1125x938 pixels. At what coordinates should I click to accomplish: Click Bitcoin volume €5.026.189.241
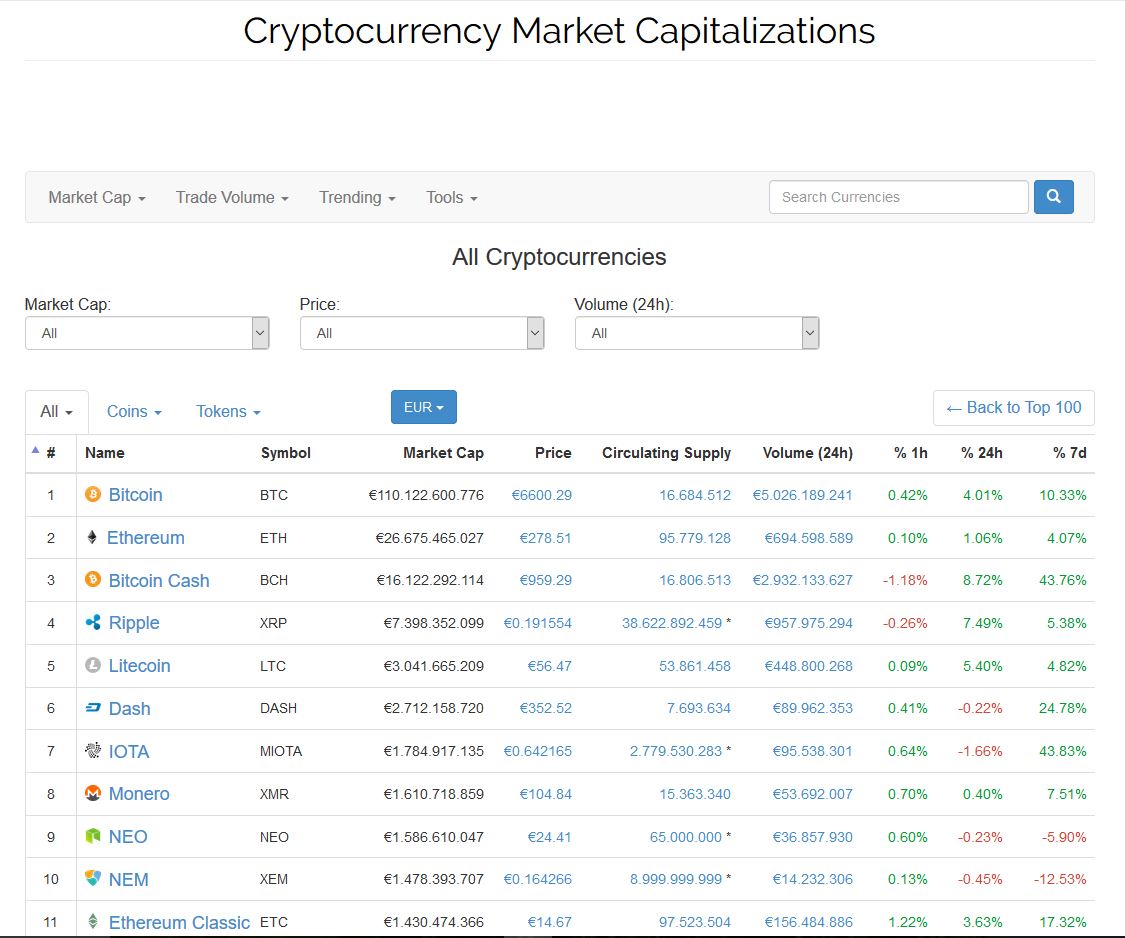coord(802,494)
